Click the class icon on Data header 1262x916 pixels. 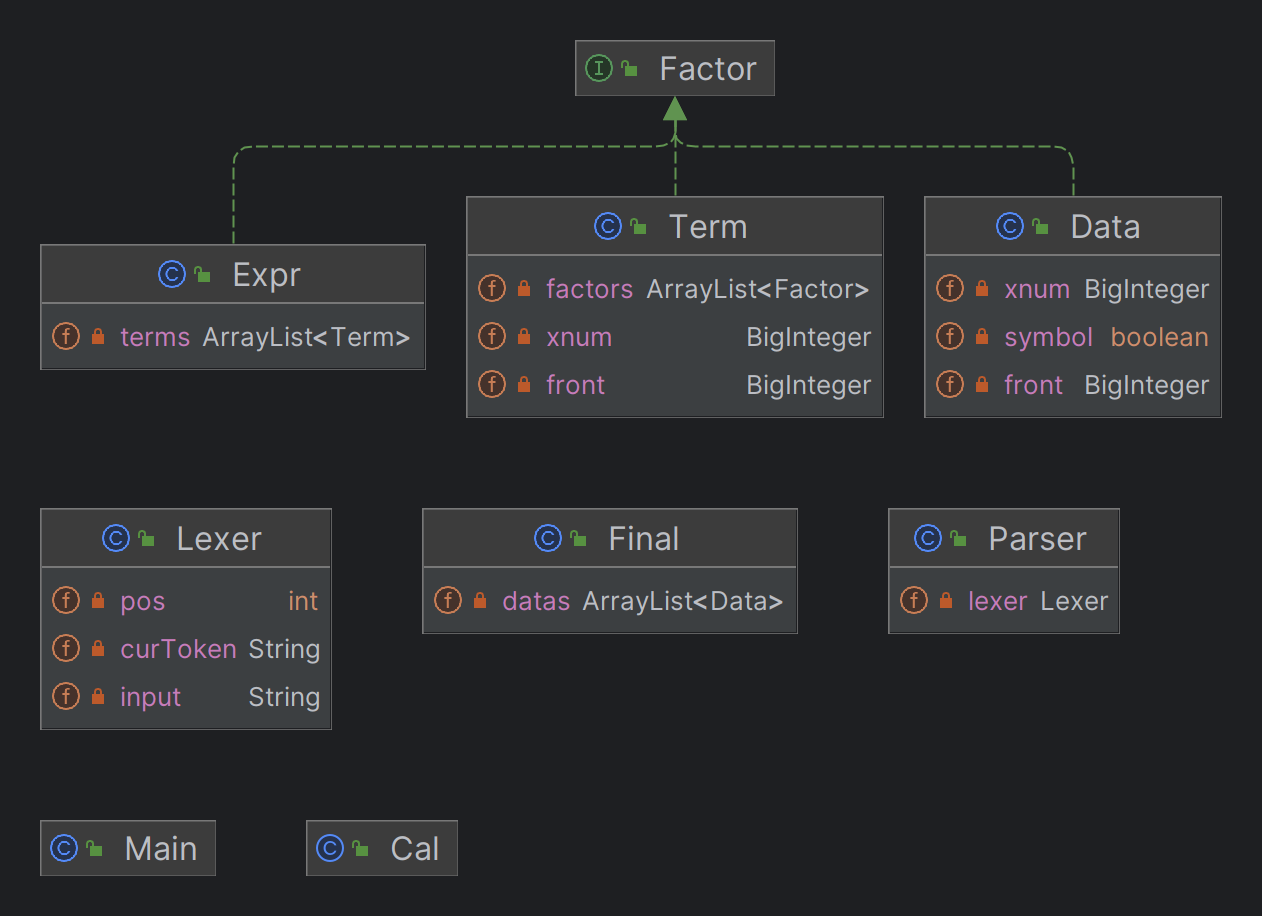pyautogui.click(x=1010, y=226)
